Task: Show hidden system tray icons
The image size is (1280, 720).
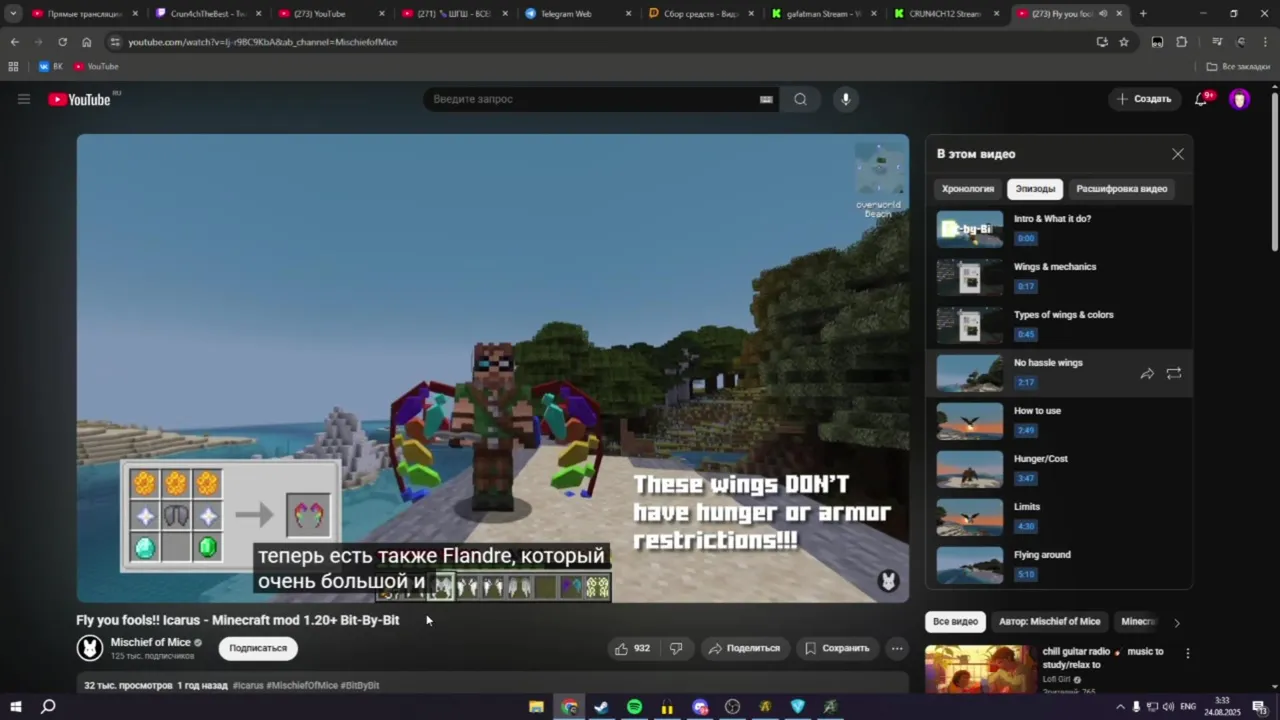Action: [1120, 707]
